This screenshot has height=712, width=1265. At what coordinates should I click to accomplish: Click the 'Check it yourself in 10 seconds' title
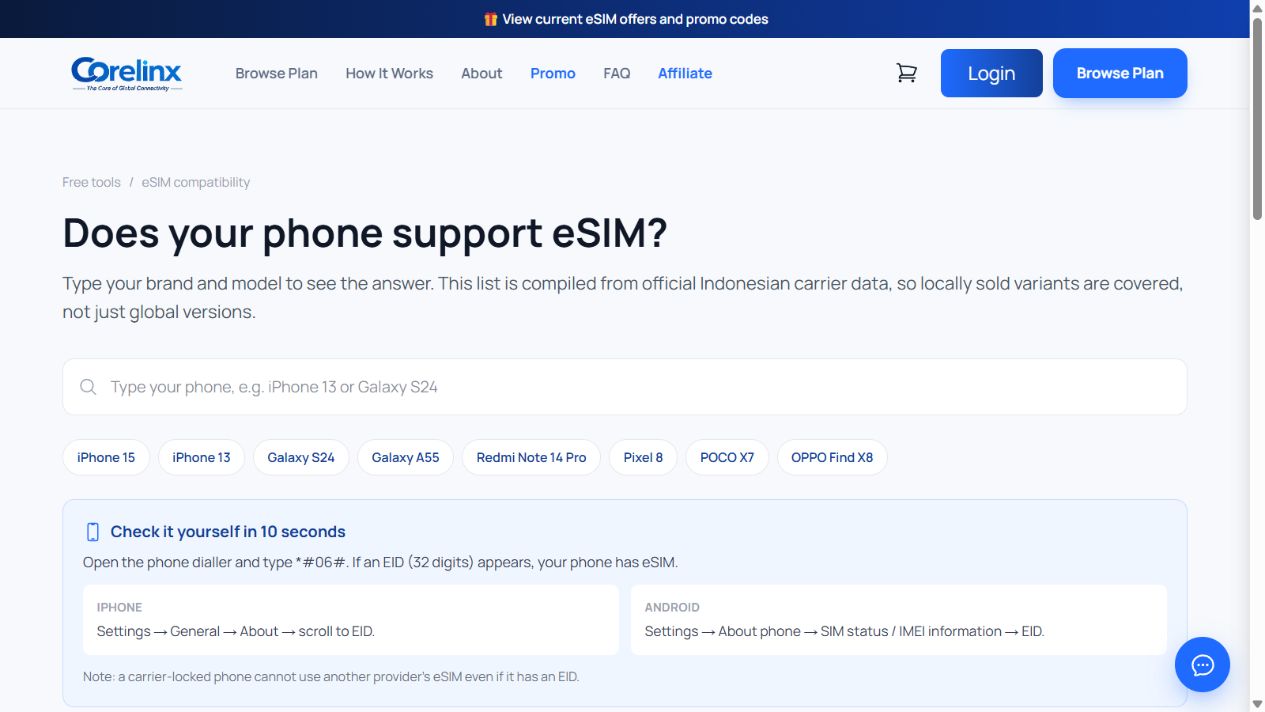[x=228, y=532]
